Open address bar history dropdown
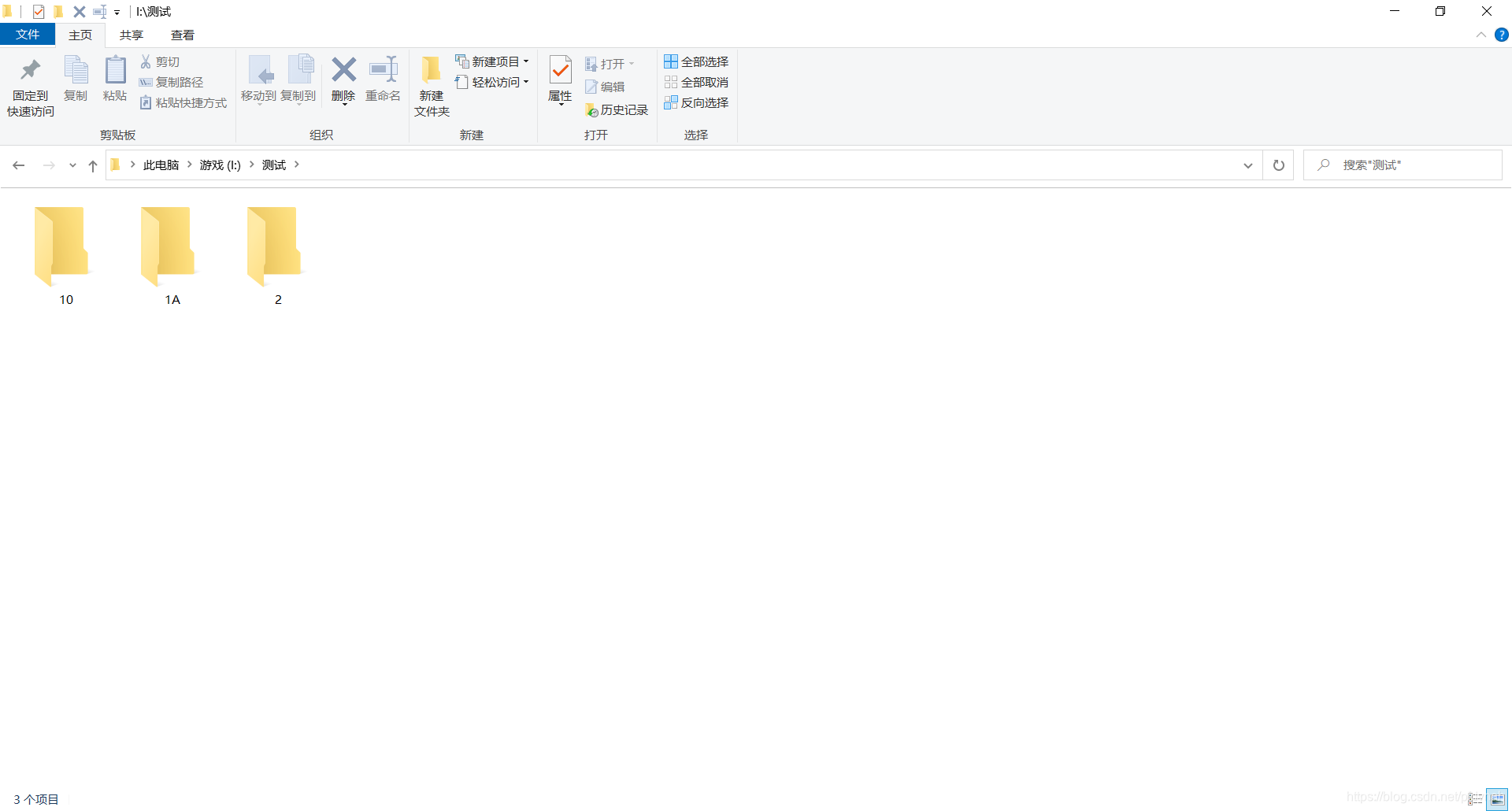 coord(1248,165)
